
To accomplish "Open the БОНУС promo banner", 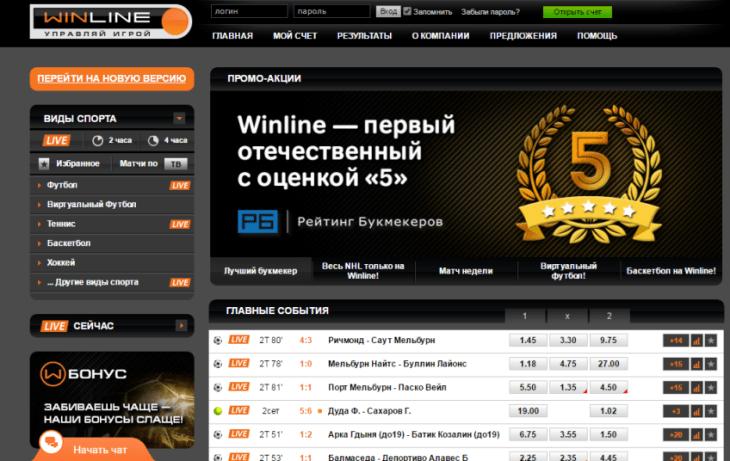I will [112, 400].
